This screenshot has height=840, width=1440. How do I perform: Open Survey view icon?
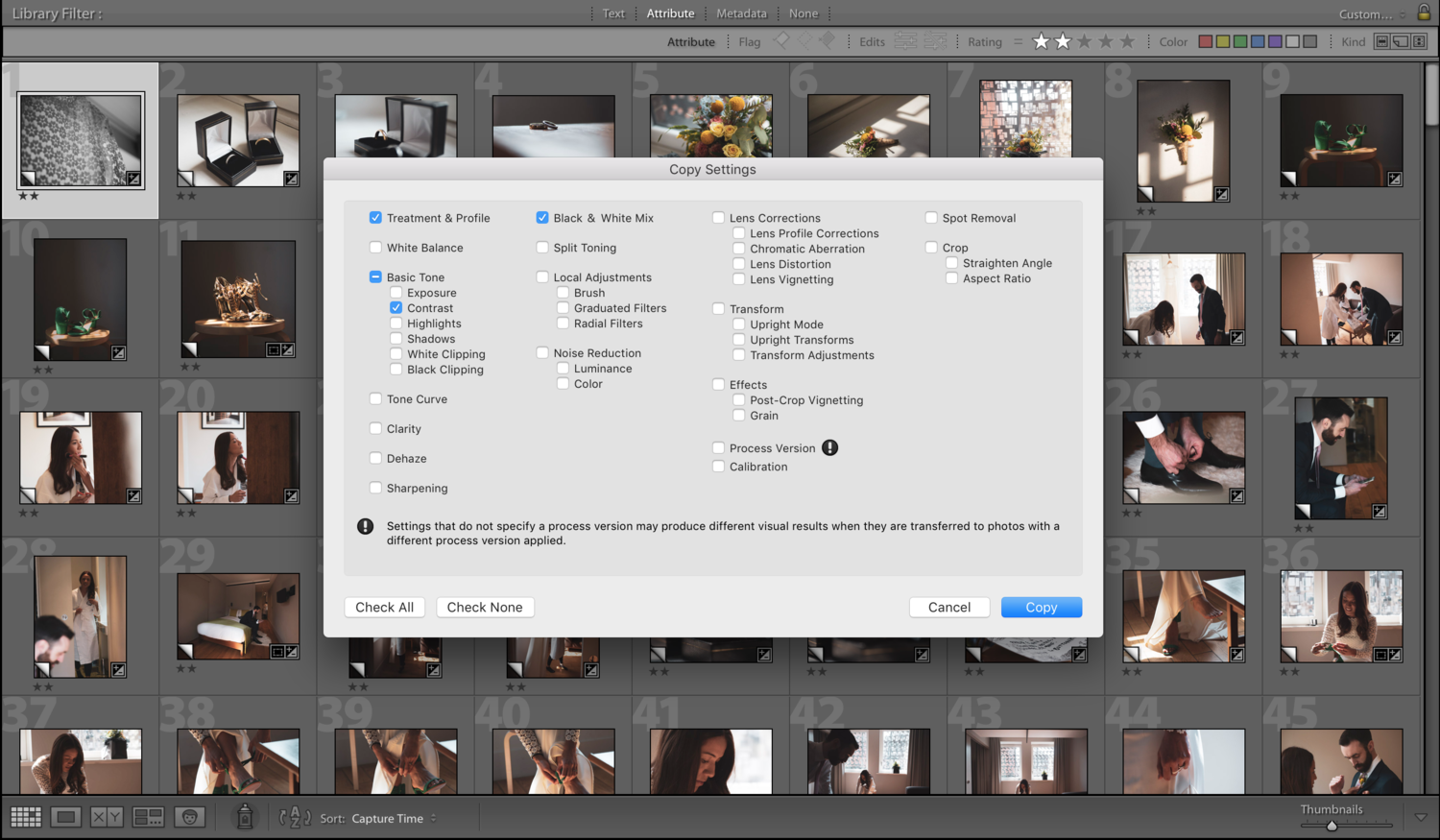point(148,817)
